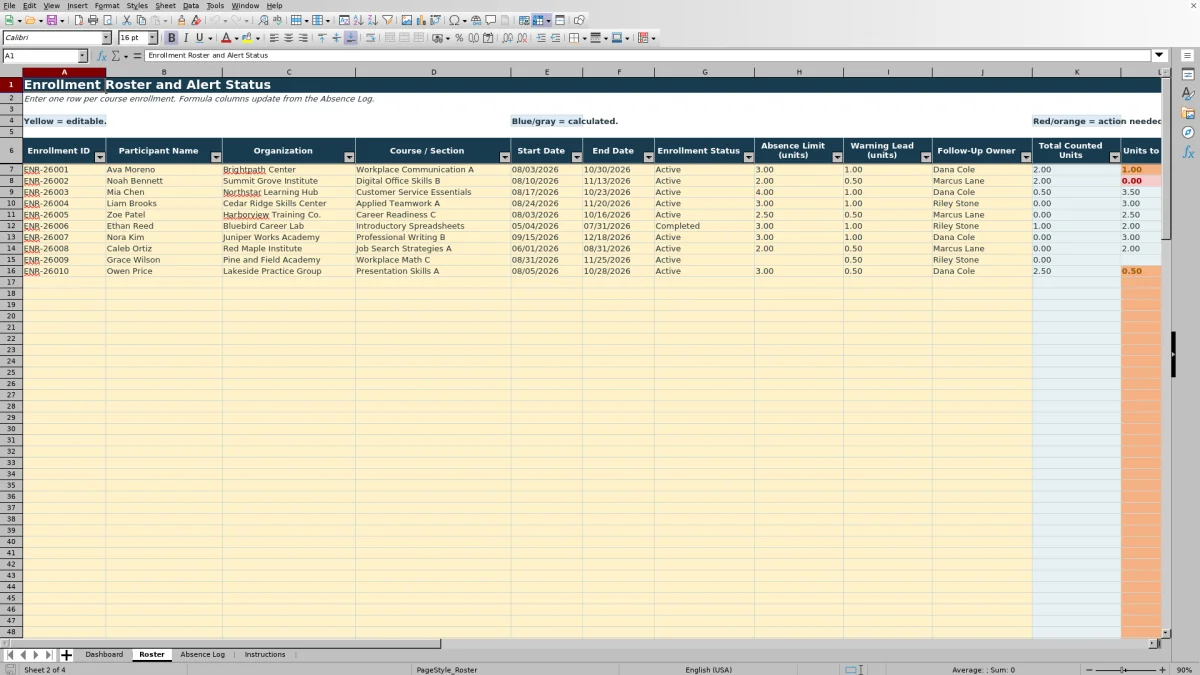Image resolution: width=1200 pixels, height=675 pixels.
Task: Switch to the Dashboard sheet tab
Action: click(x=104, y=655)
